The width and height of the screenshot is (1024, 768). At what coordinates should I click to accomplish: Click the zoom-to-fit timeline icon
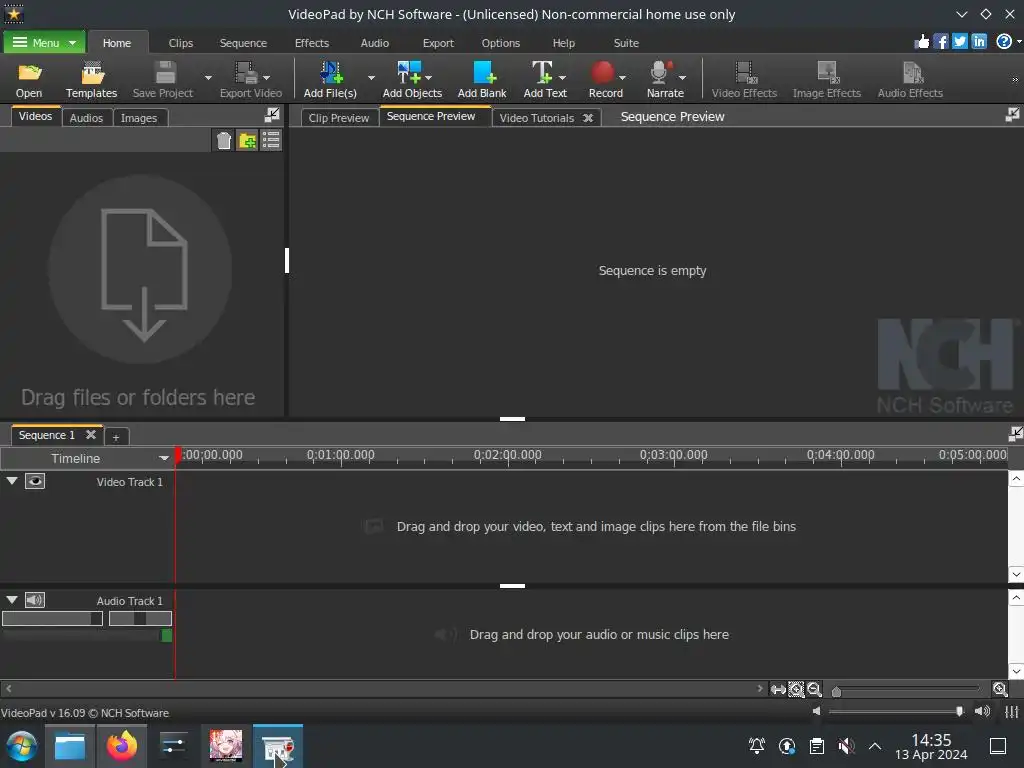(778, 690)
